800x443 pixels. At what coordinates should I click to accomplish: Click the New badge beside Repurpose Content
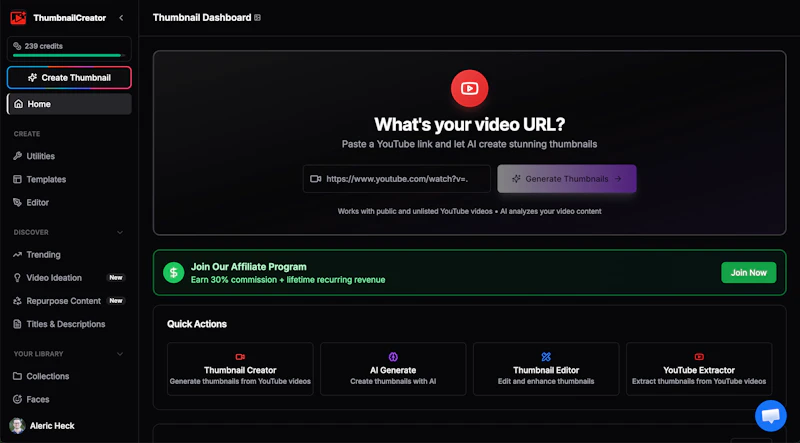click(x=116, y=301)
